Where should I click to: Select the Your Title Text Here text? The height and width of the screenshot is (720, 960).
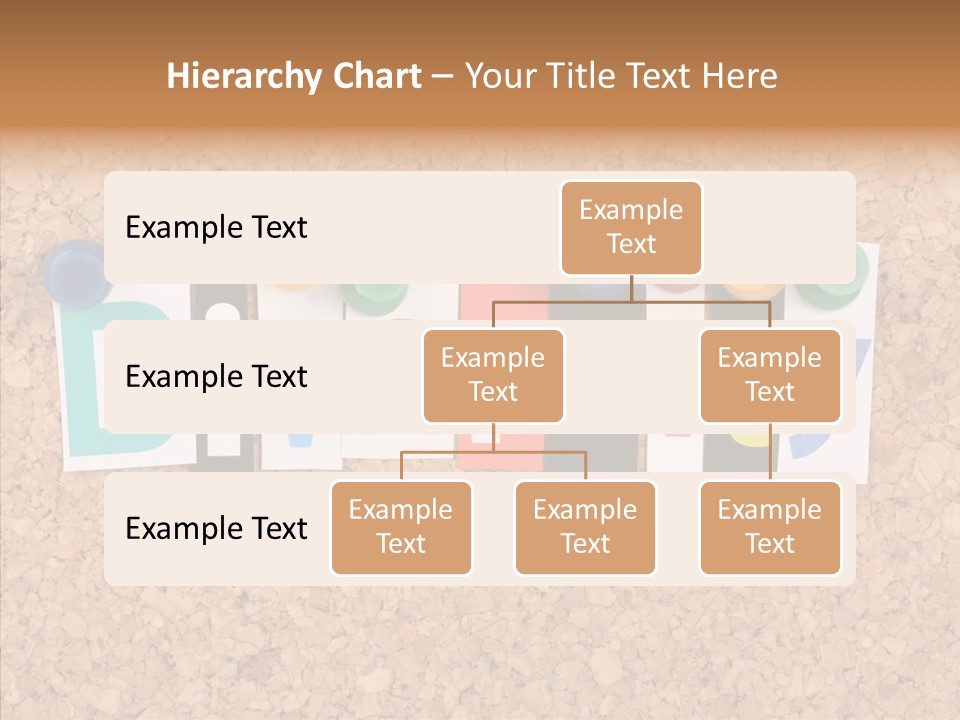click(x=619, y=75)
